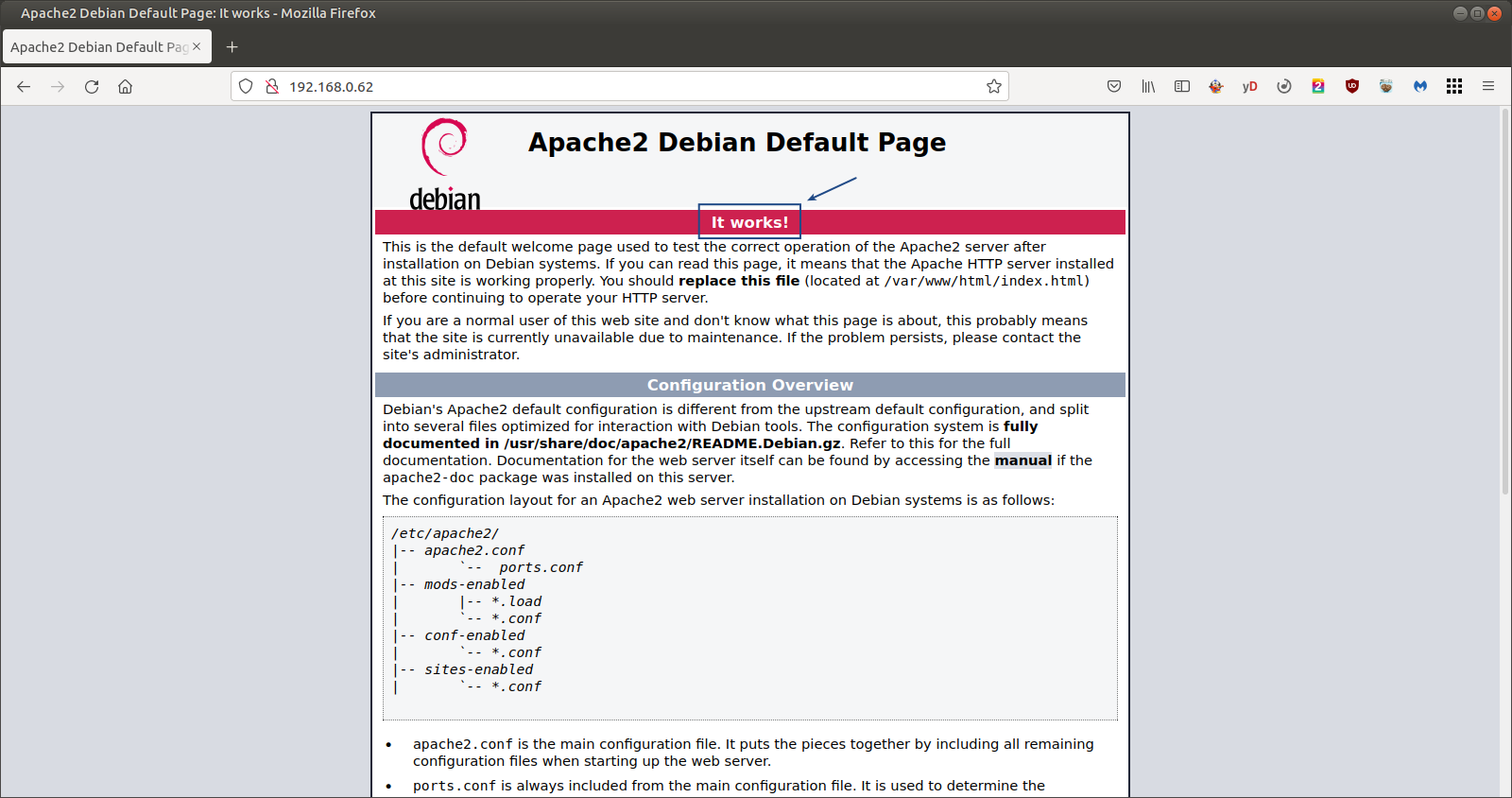This screenshot has height=798, width=1512.
Task: Open the nine-dot grid apps extension
Action: click(1454, 86)
